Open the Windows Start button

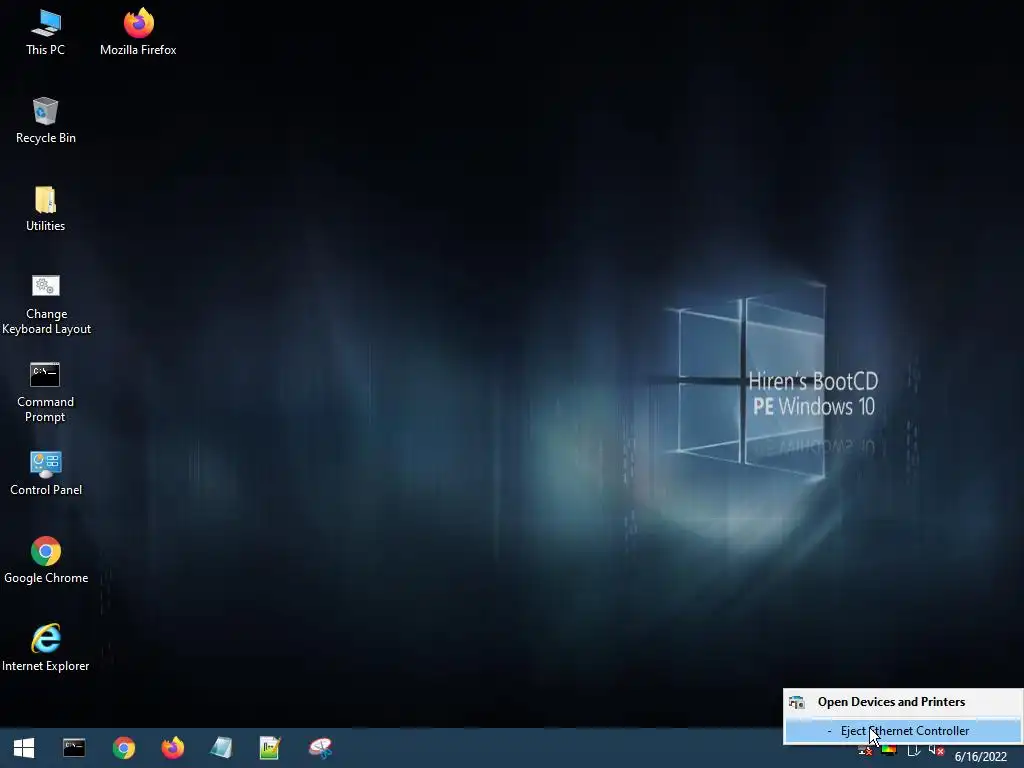click(x=24, y=748)
